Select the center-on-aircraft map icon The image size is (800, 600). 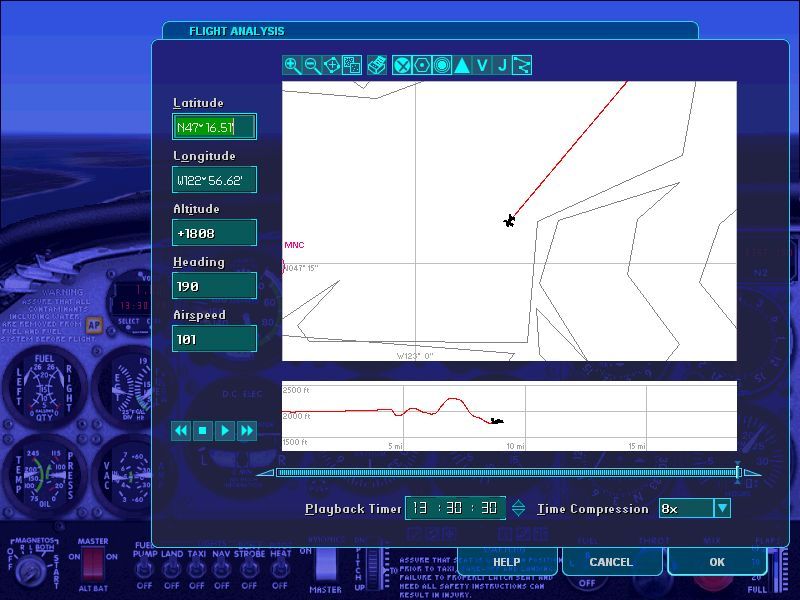[x=332, y=65]
